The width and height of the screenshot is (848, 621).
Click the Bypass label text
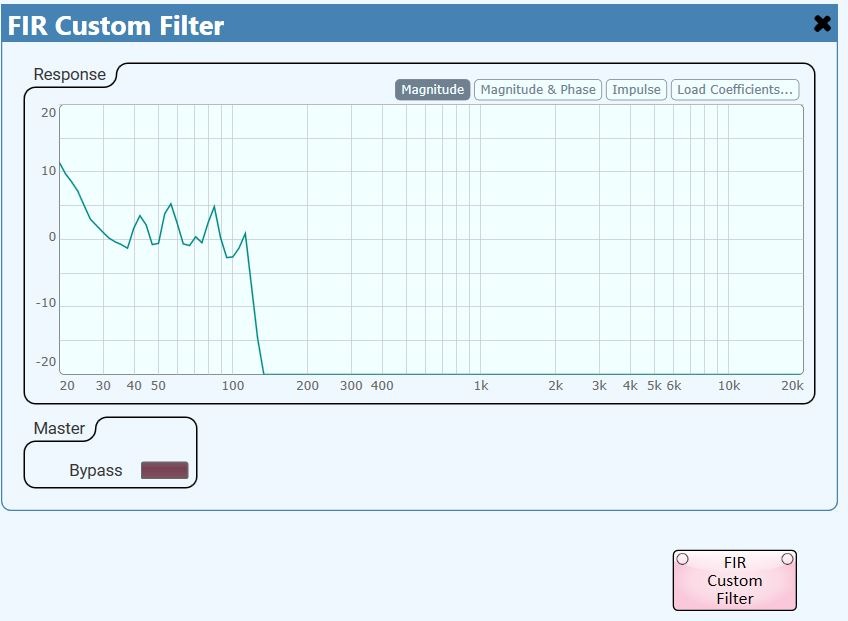point(96,471)
